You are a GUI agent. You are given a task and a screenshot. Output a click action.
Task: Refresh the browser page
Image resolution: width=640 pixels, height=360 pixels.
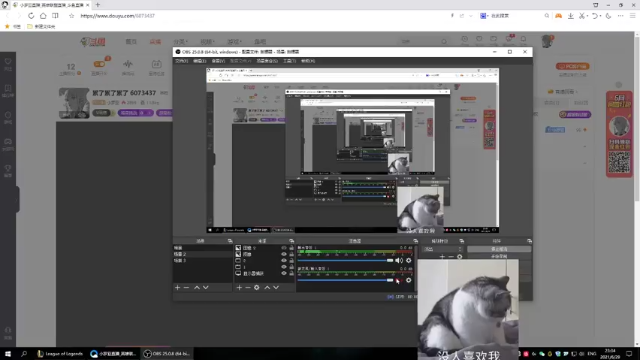click(31, 16)
